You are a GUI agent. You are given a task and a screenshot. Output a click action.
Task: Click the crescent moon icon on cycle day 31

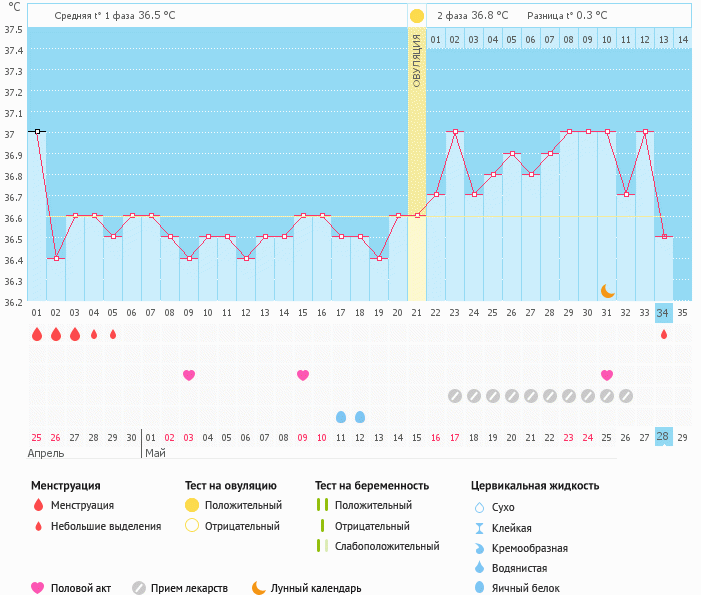click(607, 291)
